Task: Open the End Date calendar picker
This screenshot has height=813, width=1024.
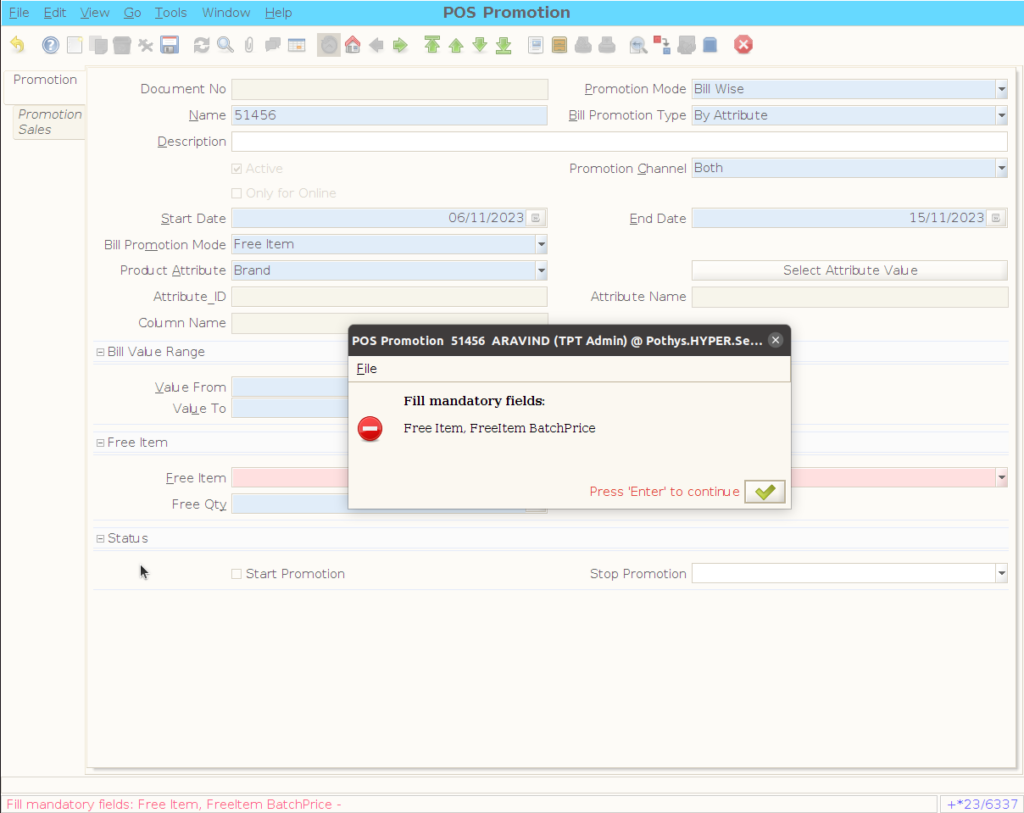Action: (996, 217)
